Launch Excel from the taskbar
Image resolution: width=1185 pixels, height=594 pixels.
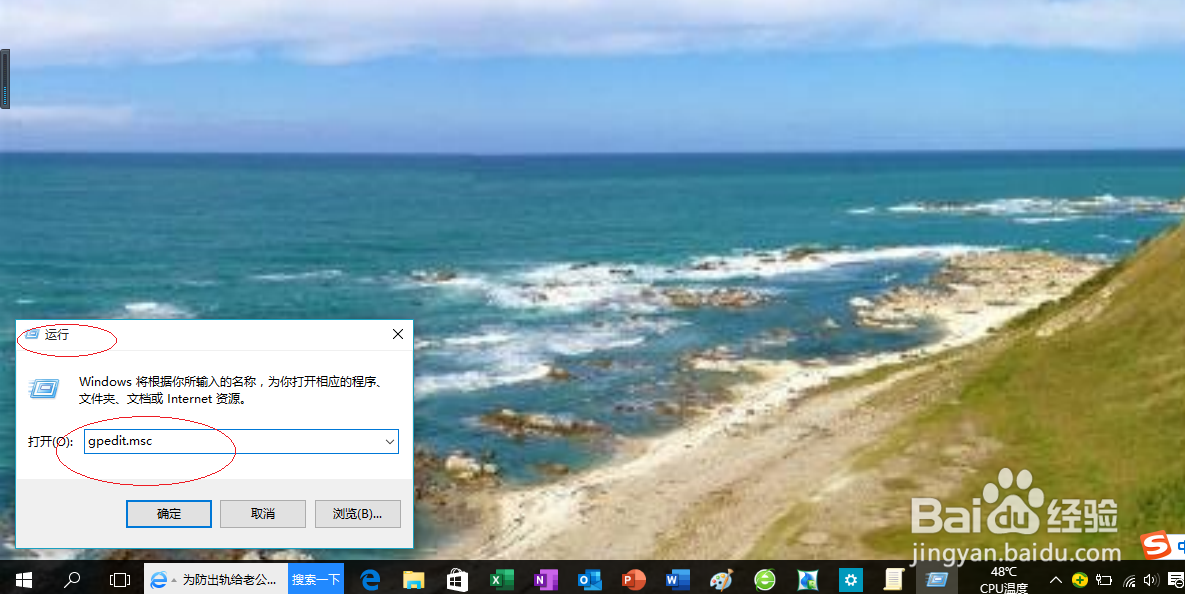coord(501,580)
